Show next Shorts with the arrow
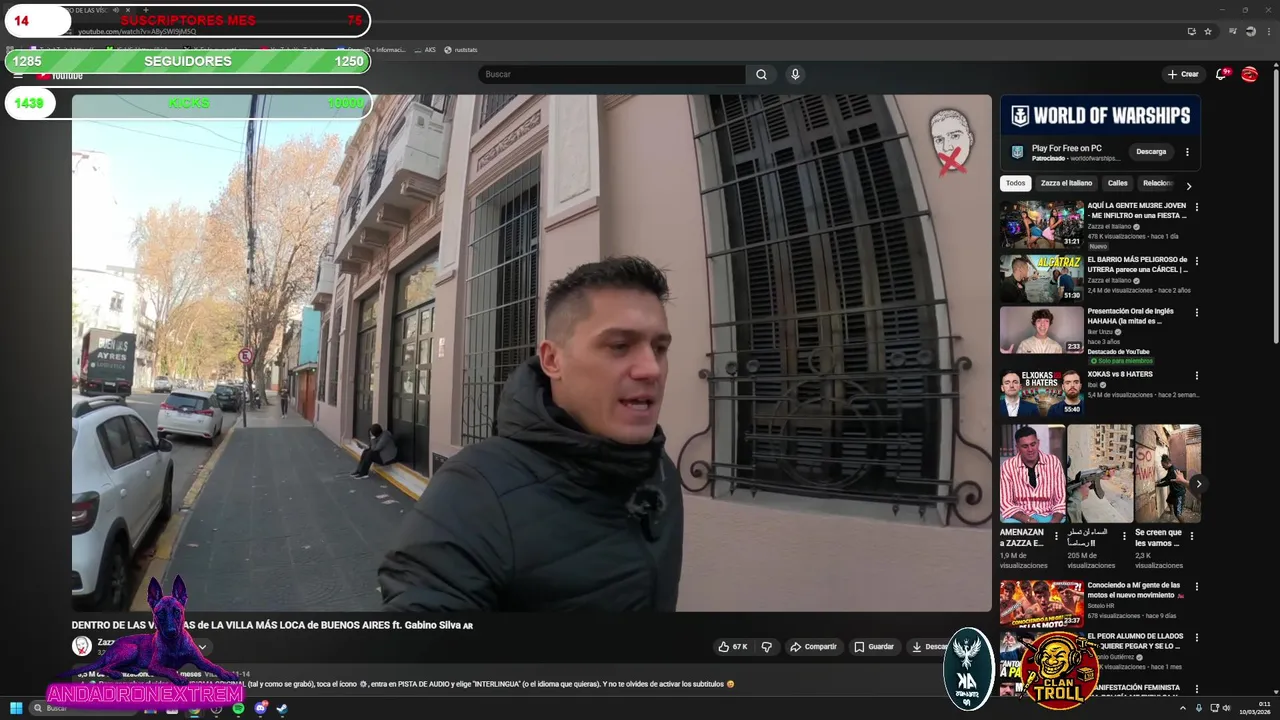Viewport: 1280px width, 720px height. (x=1198, y=484)
